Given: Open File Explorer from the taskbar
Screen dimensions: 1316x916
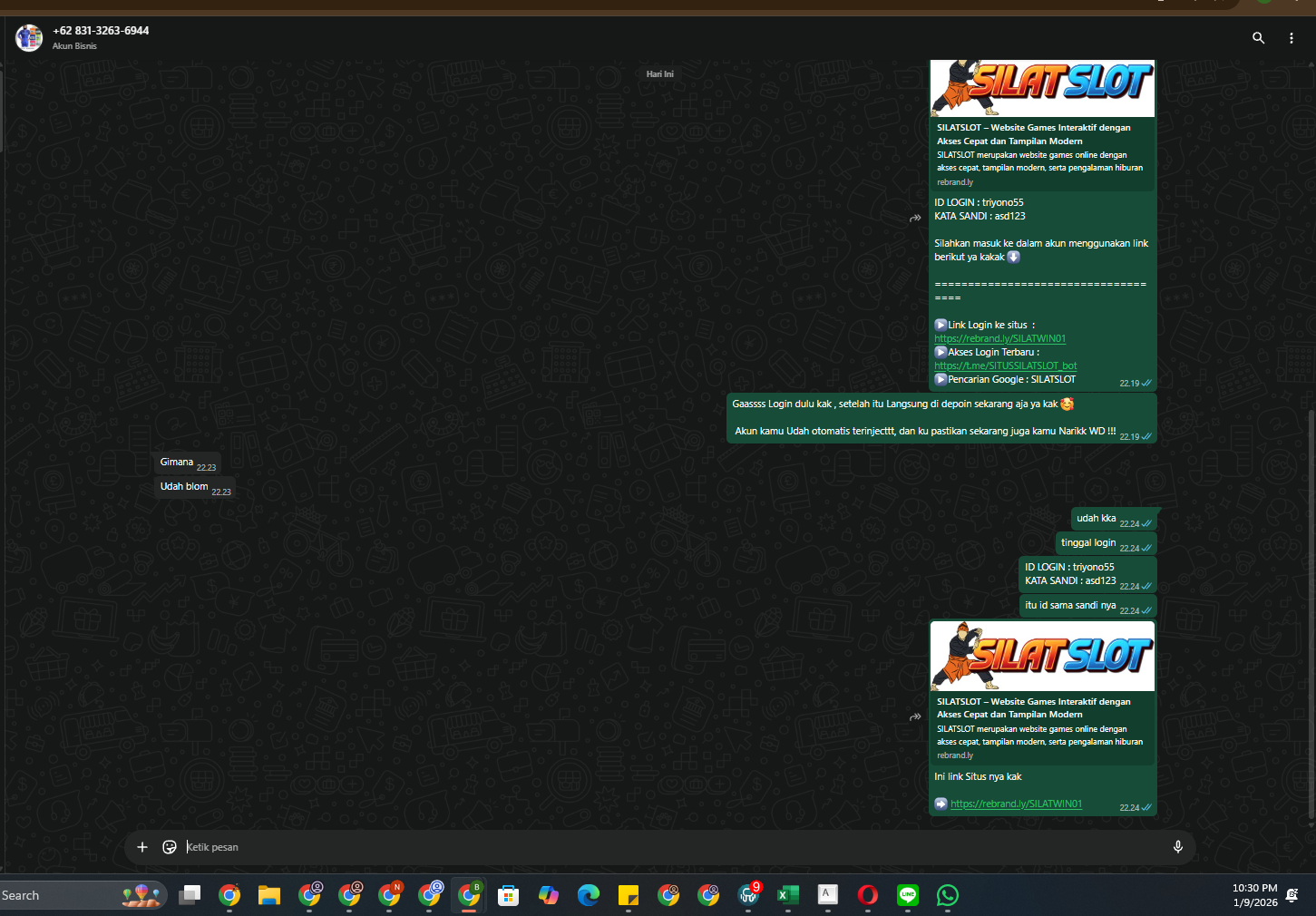Looking at the screenshot, I should click(269, 895).
